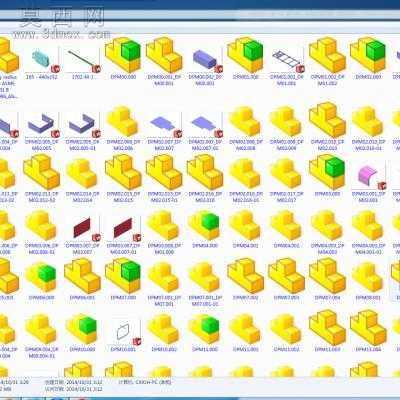Select the DPM03.000 assembly icon
Image resolution: width=400 pixels, height=400 pixels.
[327, 173]
